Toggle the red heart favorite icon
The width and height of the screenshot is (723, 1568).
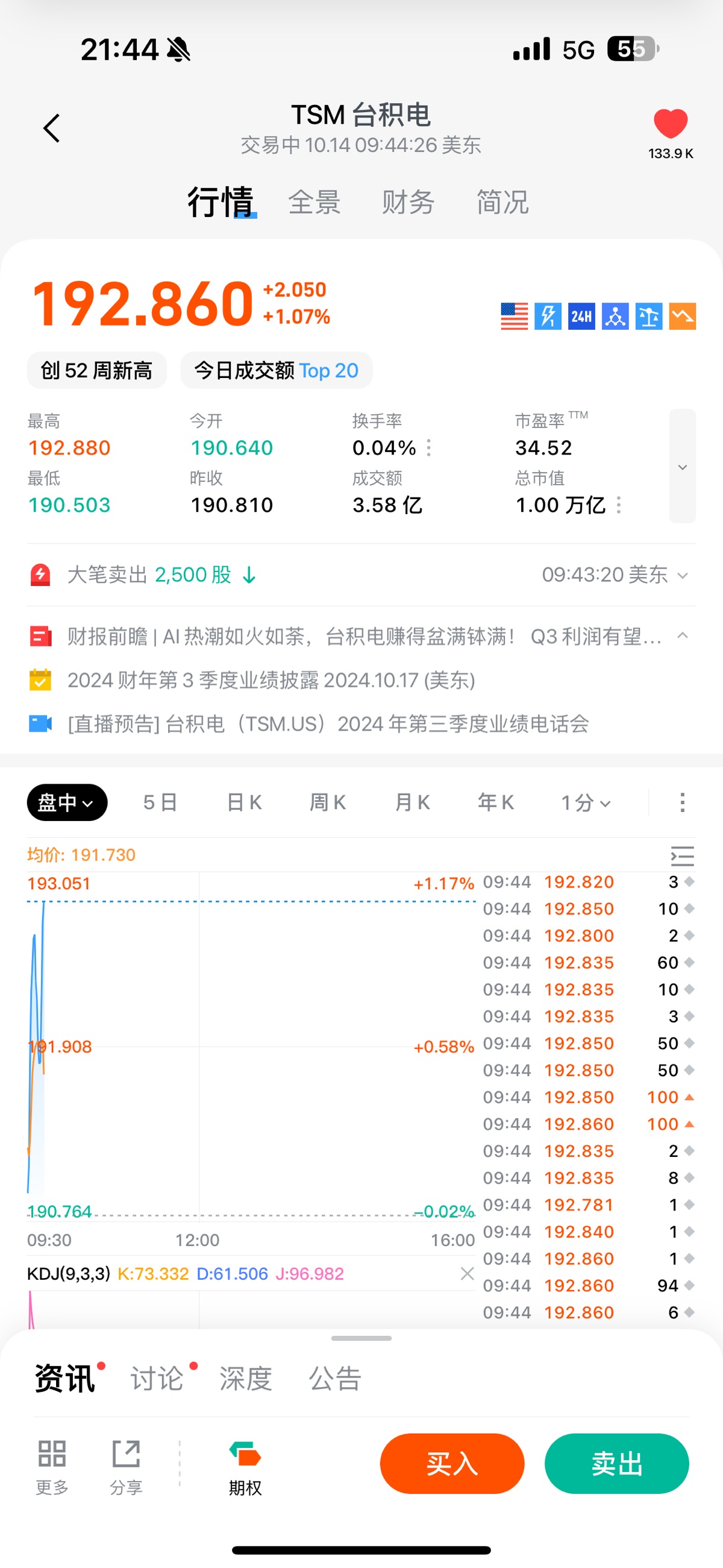coord(670,124)
